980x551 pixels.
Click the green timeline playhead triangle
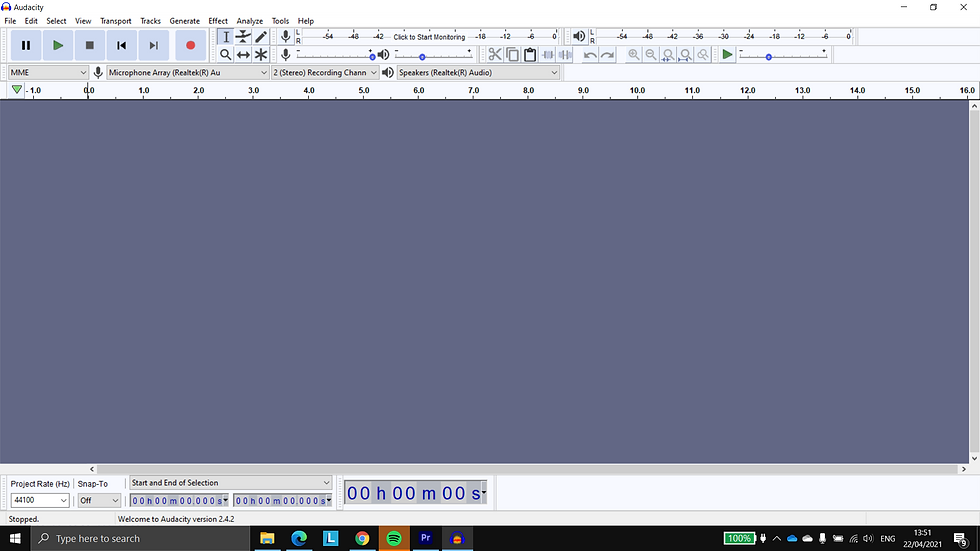tap(17, 90)
